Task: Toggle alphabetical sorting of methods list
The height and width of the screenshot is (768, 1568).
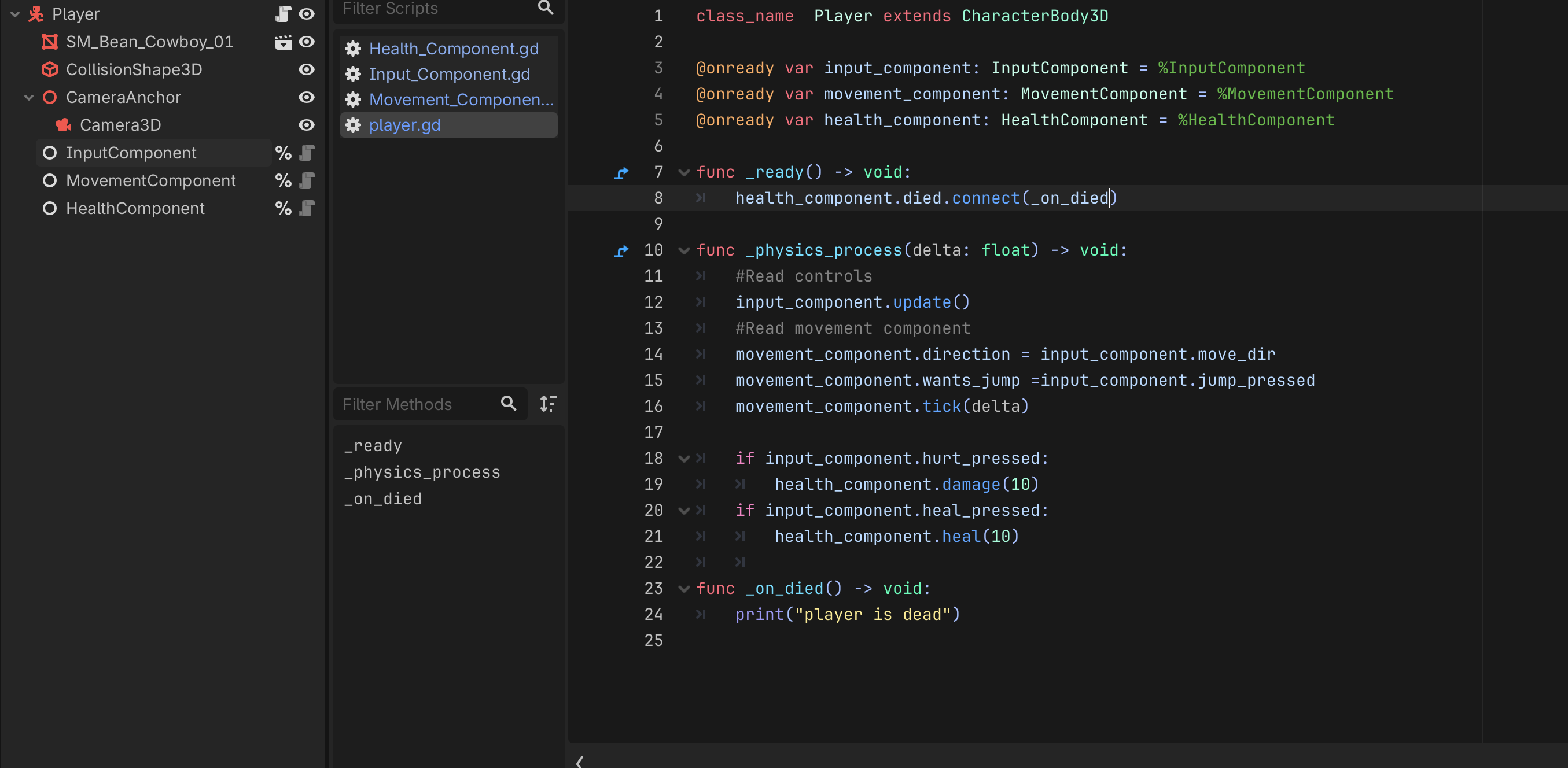Action: click(549, 404)
